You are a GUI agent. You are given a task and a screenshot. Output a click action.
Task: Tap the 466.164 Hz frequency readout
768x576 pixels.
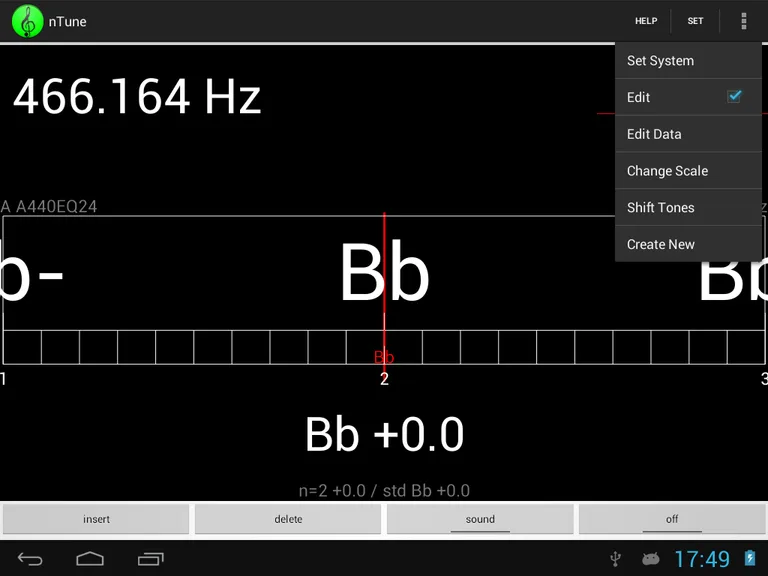click(x=137, y=96)
